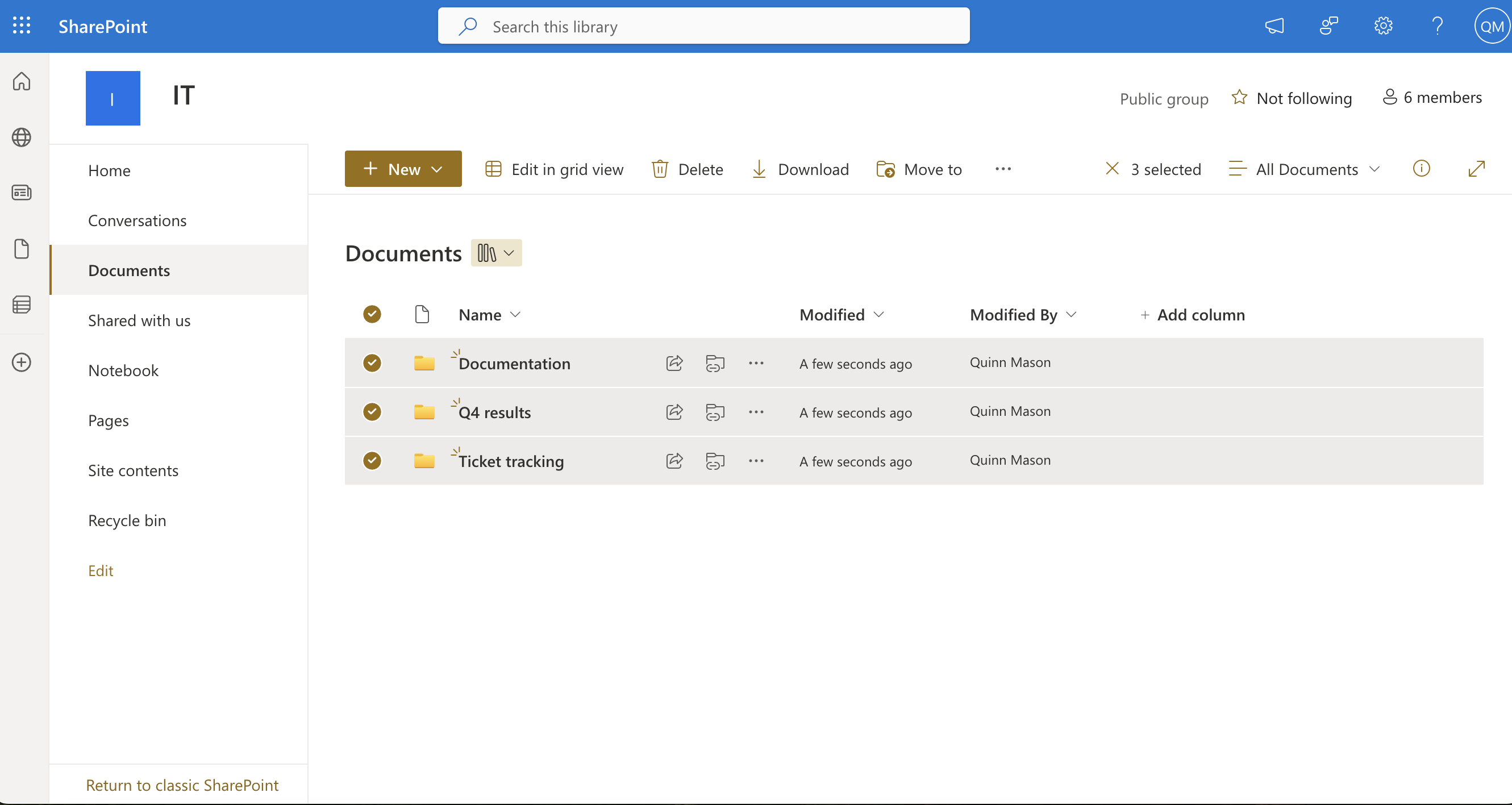
Task: Share the Documentation folder
Action: click(674, 363)
